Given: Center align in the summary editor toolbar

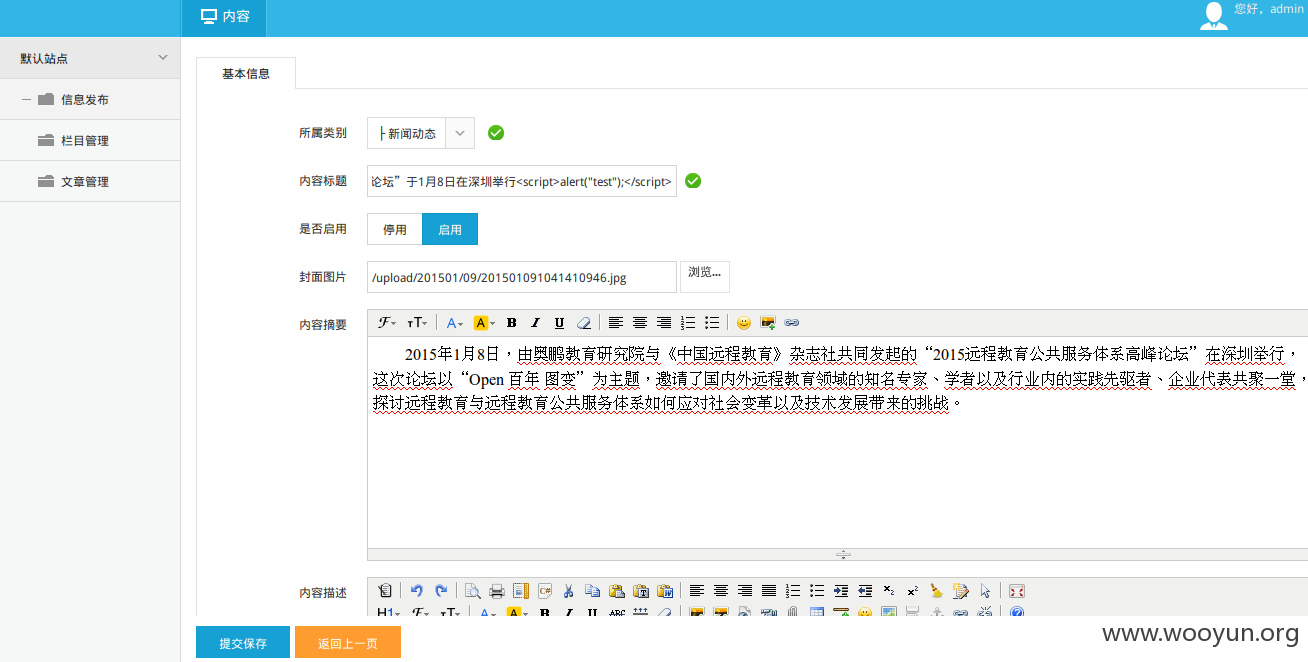Looking at the screenshot, I should tap(640, 323).
